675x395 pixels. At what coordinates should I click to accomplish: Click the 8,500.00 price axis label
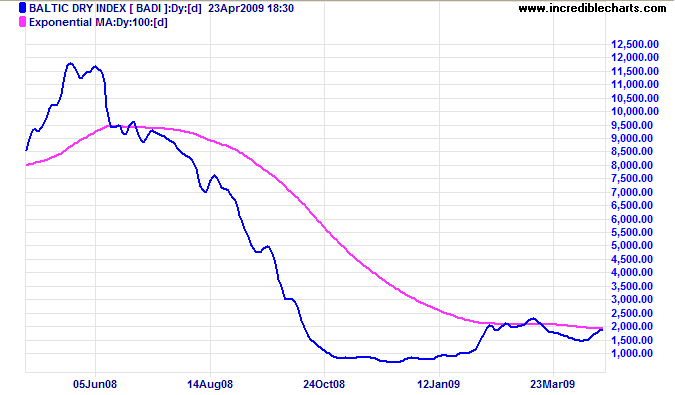pos(632,151)
